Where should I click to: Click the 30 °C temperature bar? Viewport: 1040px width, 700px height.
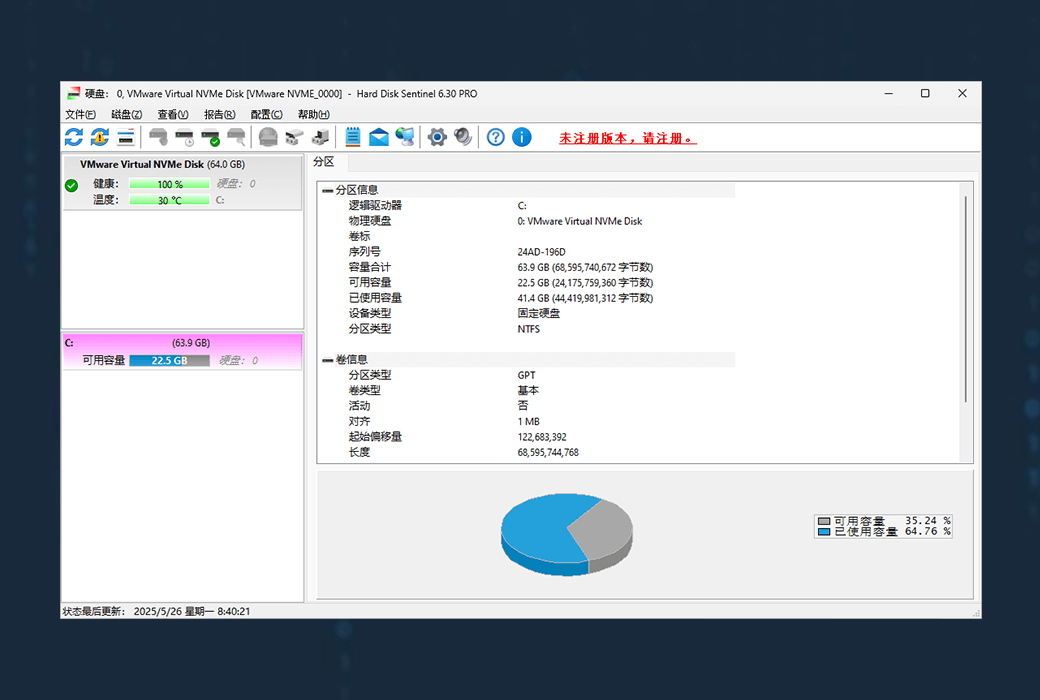pyautogui.click(x=170, y=200)
